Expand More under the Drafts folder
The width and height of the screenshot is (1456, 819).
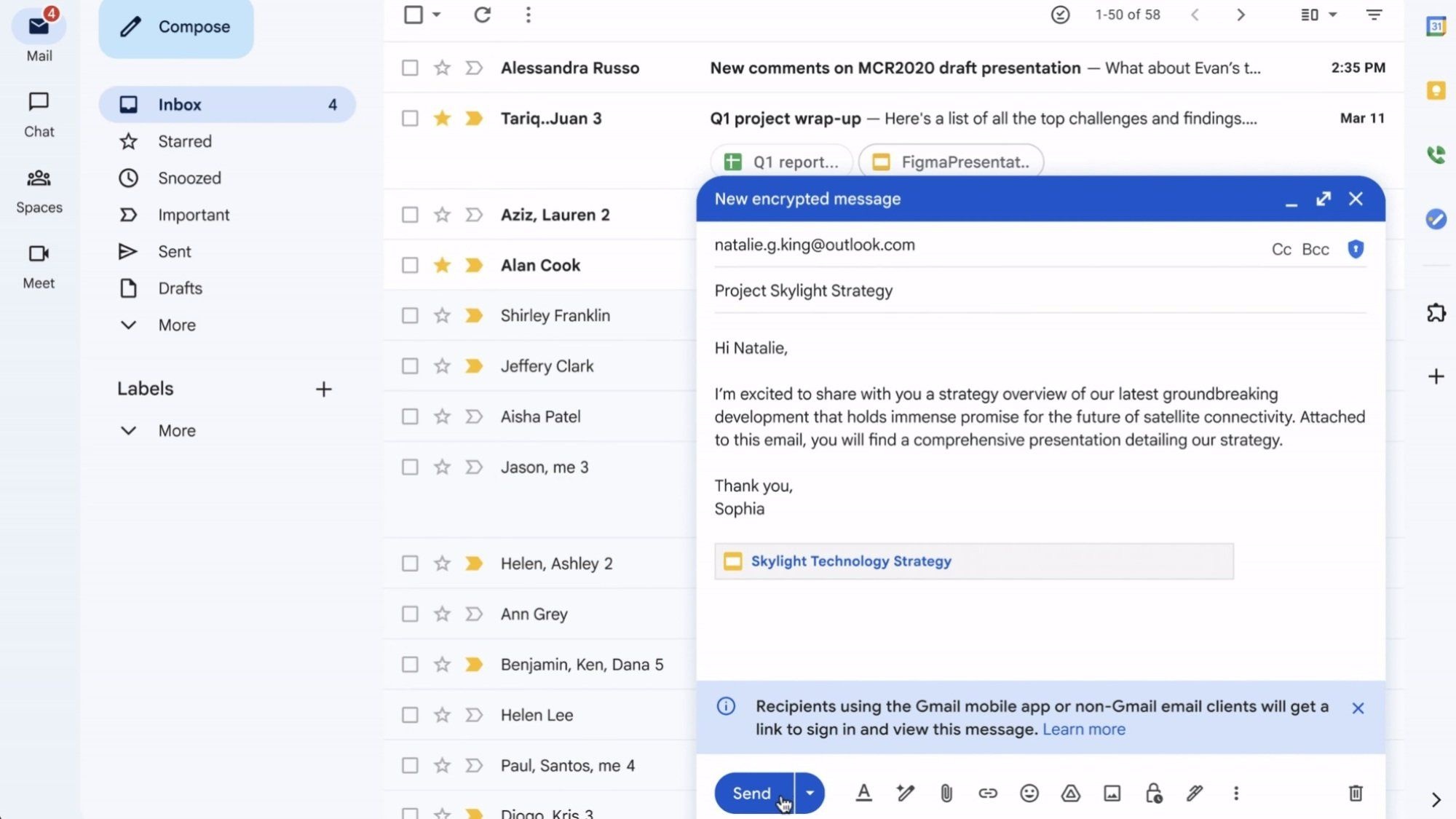click(176, 325)
